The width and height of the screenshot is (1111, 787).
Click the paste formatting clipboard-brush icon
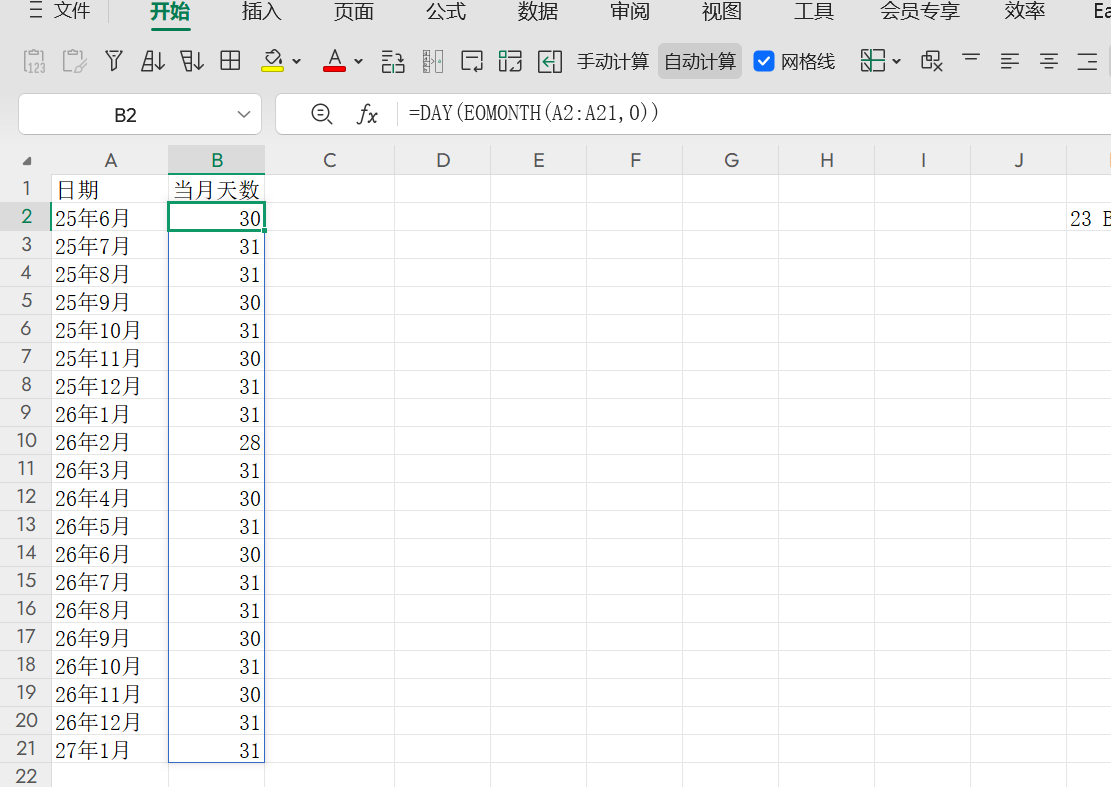click(x=74, y=62)
